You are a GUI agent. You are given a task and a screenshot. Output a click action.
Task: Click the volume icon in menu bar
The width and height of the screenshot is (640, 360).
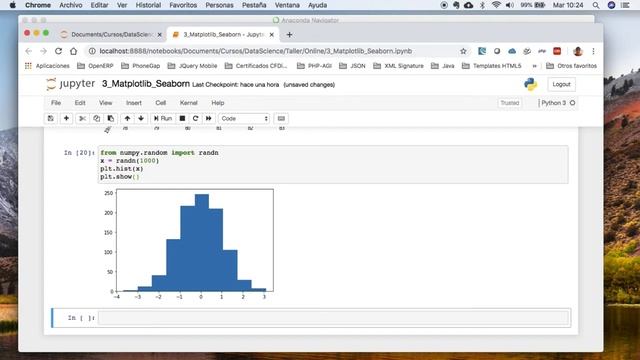(510, 5)
